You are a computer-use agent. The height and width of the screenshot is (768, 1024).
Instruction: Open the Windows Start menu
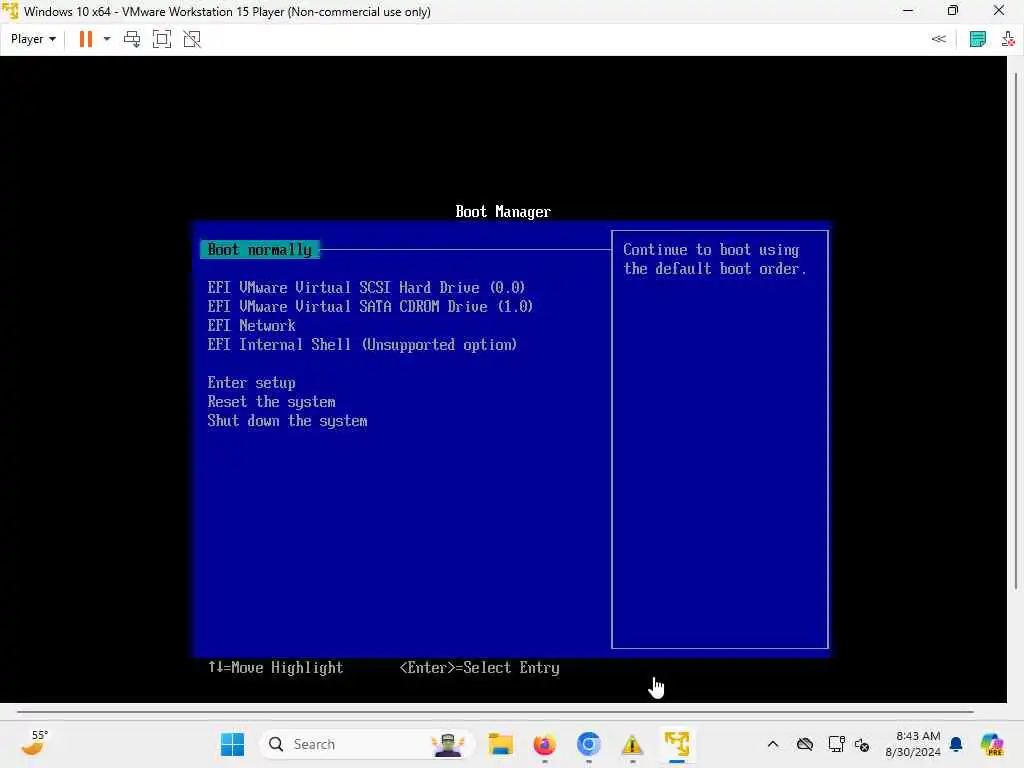tap(232, 744)
